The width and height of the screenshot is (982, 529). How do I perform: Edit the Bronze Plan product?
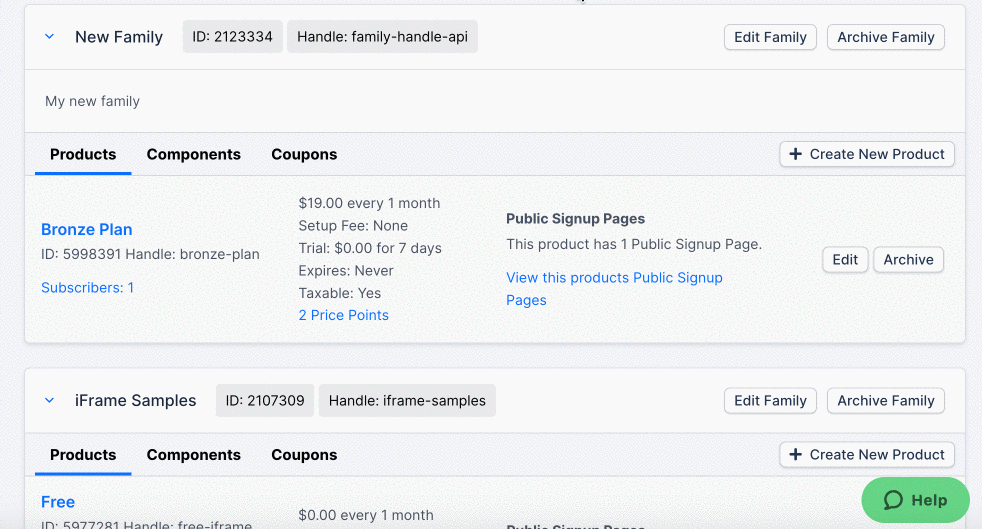pyautogui.click(x=845, y=260)
